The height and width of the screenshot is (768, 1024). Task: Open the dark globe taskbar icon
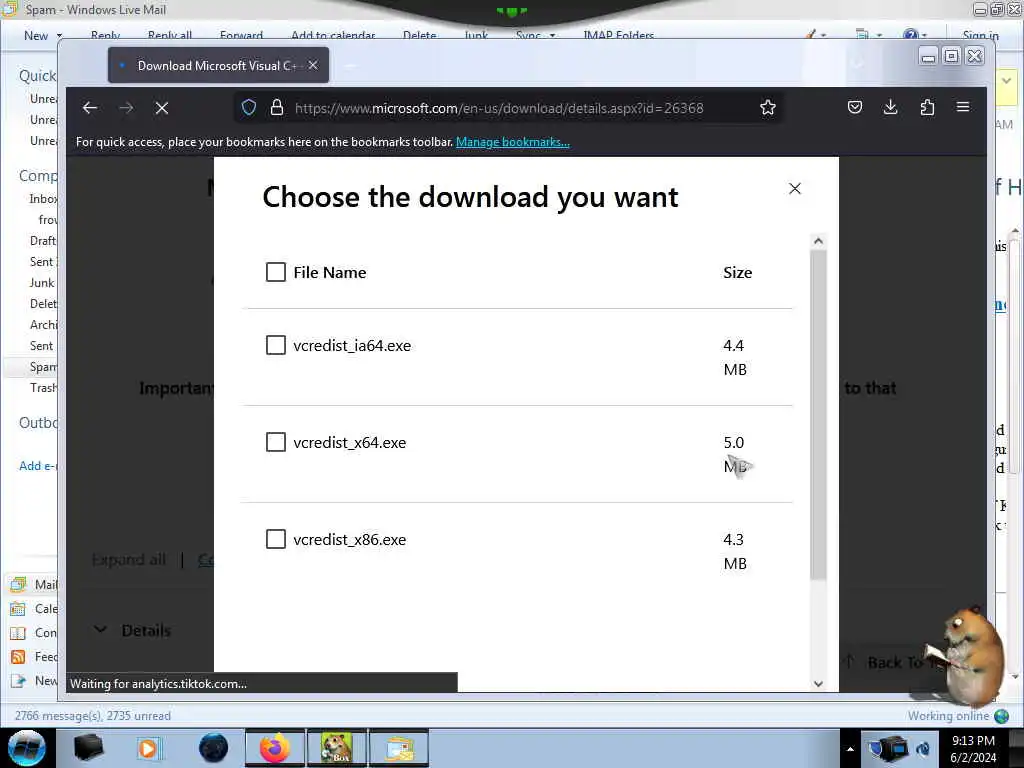pyautogui.click(x=213, y=748)
